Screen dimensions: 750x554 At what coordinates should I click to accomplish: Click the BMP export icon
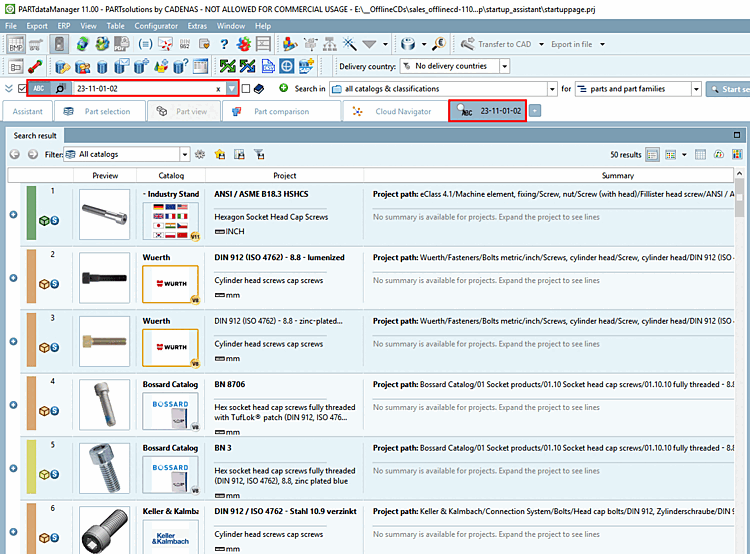pyautogui.click(x=16, y=44)
